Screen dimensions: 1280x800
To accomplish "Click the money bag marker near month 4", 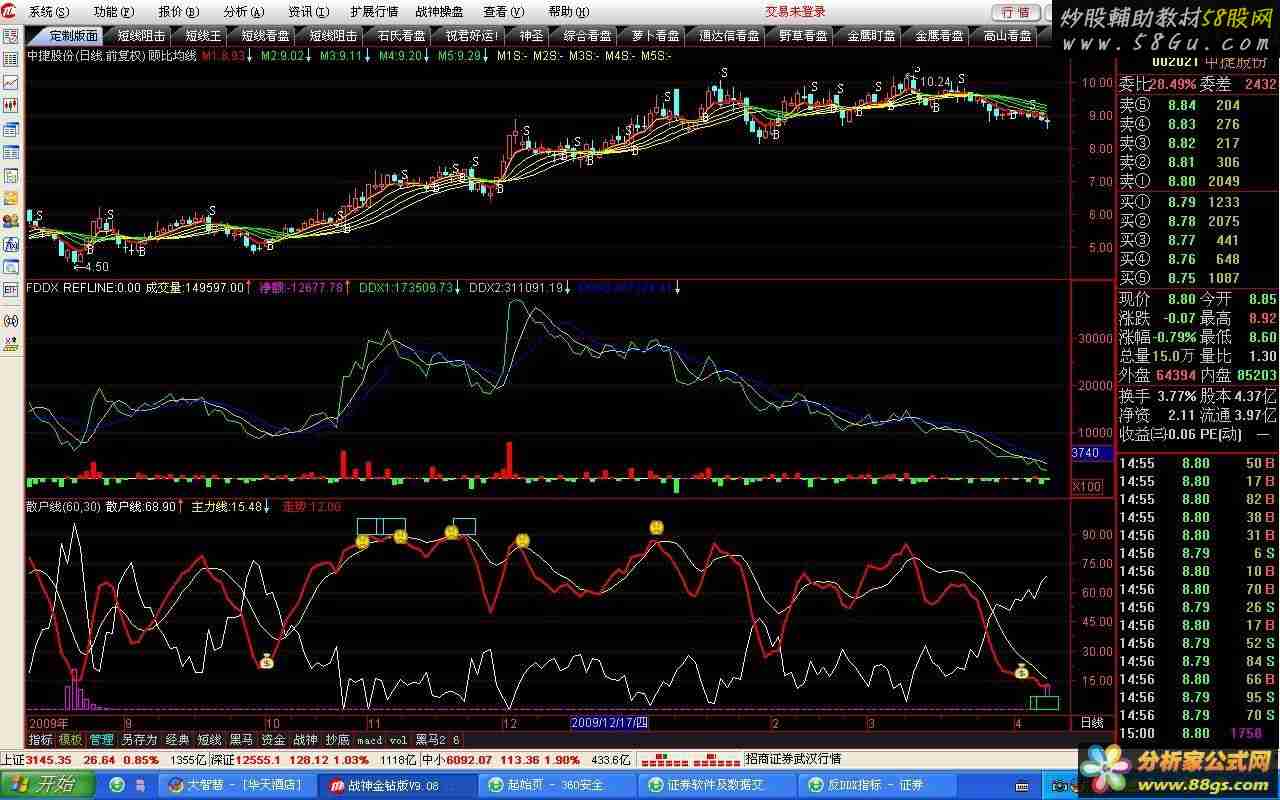I will (1022, 671).
